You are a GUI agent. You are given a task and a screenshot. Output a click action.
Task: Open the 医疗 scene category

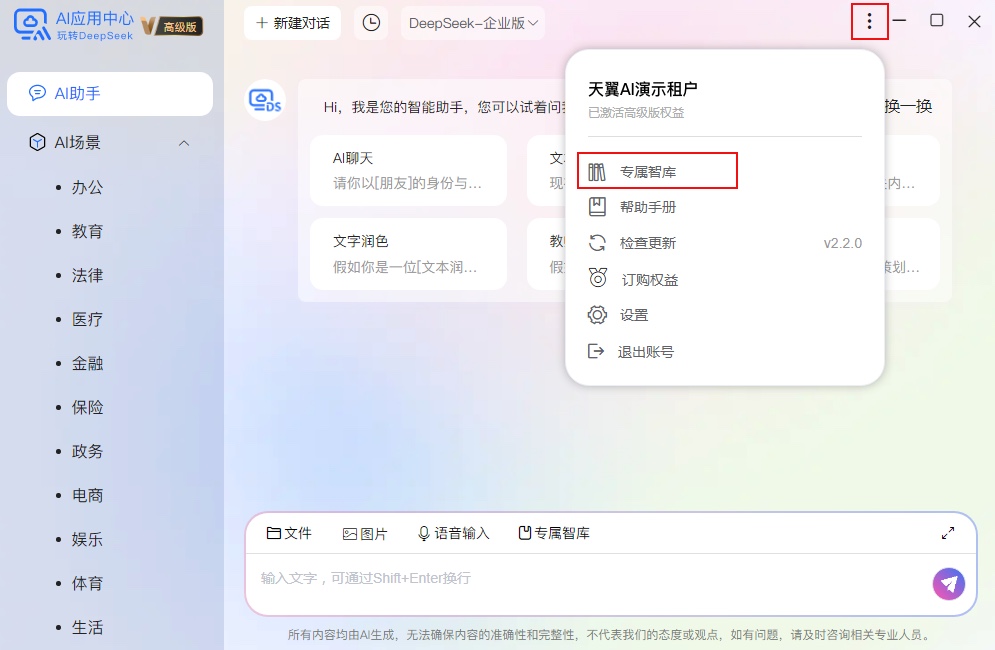click(x=88, y=319)
